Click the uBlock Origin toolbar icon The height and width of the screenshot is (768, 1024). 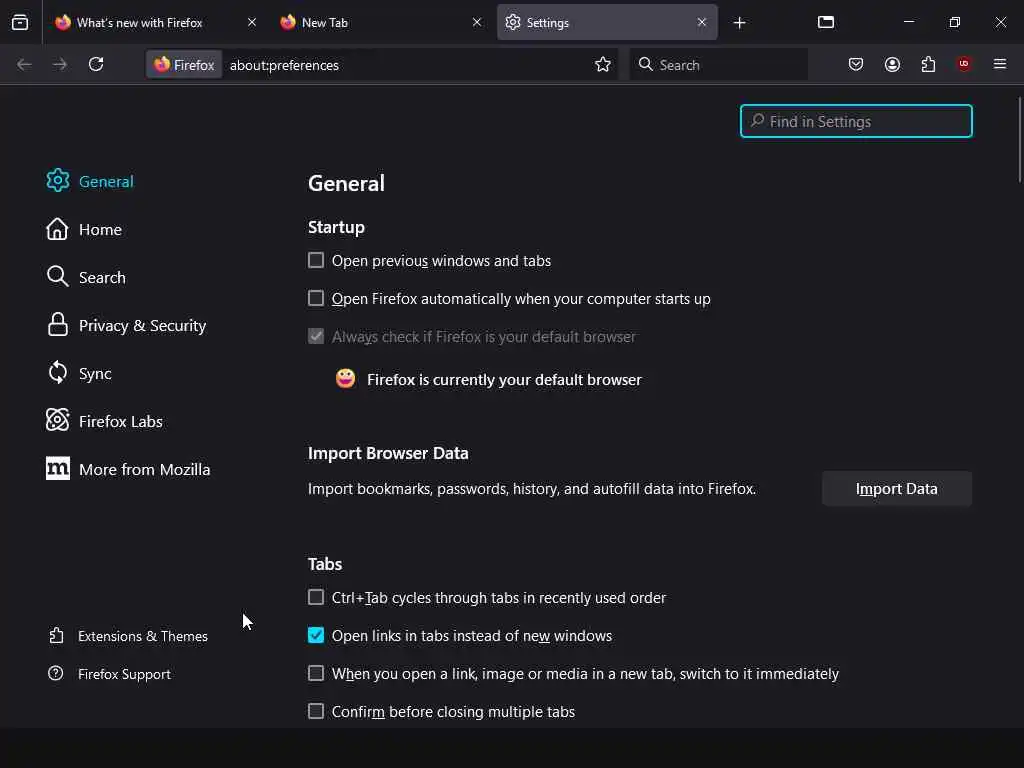964,64
